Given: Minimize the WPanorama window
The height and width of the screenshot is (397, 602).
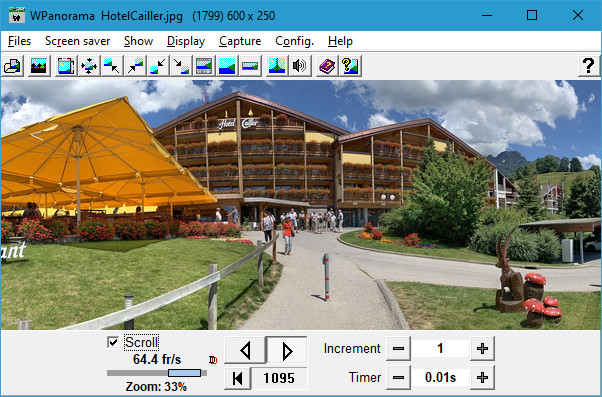Looking at the screenshot, I should coord(487,15).
